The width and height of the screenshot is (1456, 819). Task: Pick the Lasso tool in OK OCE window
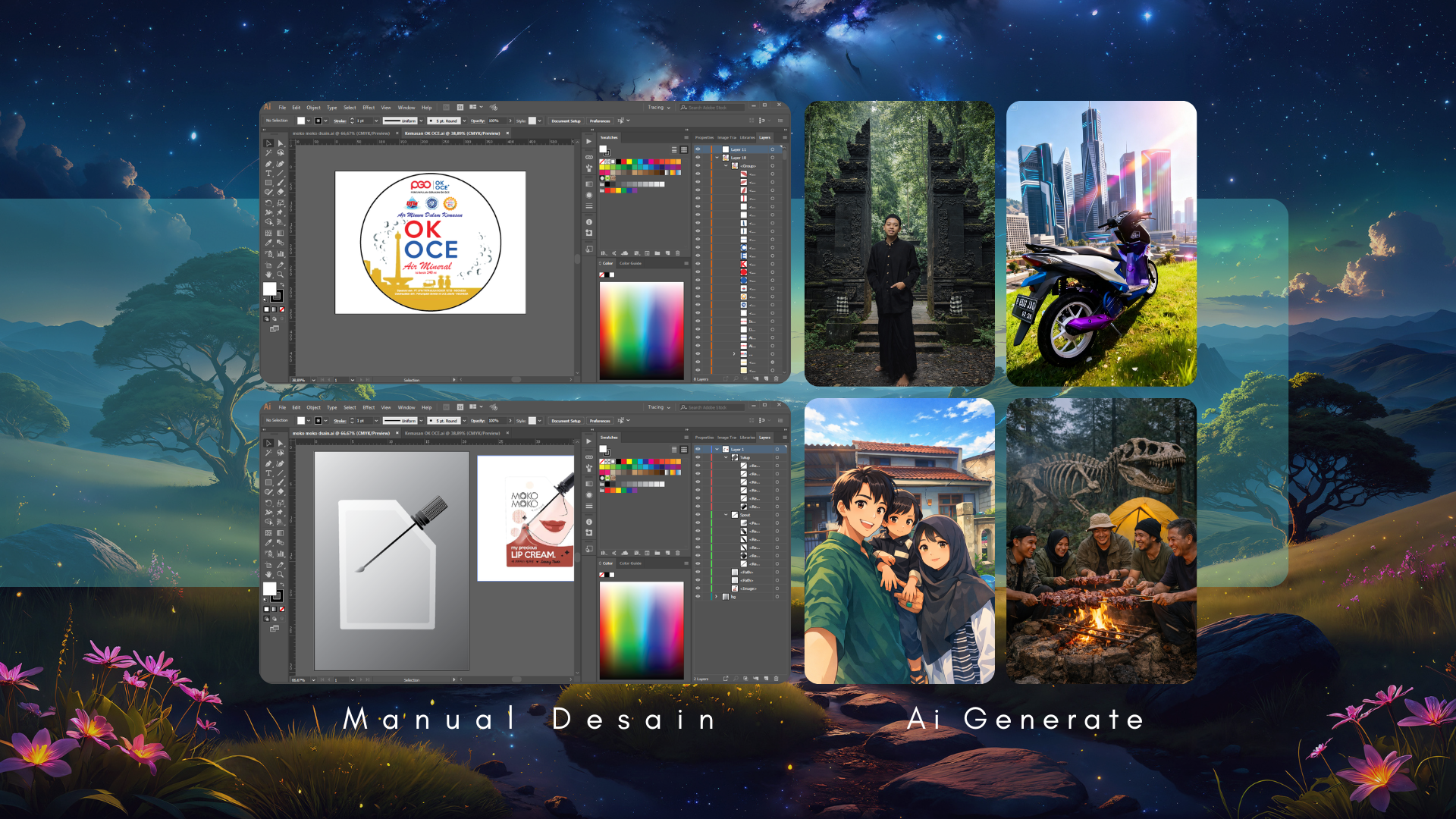[x=281, y=152]
